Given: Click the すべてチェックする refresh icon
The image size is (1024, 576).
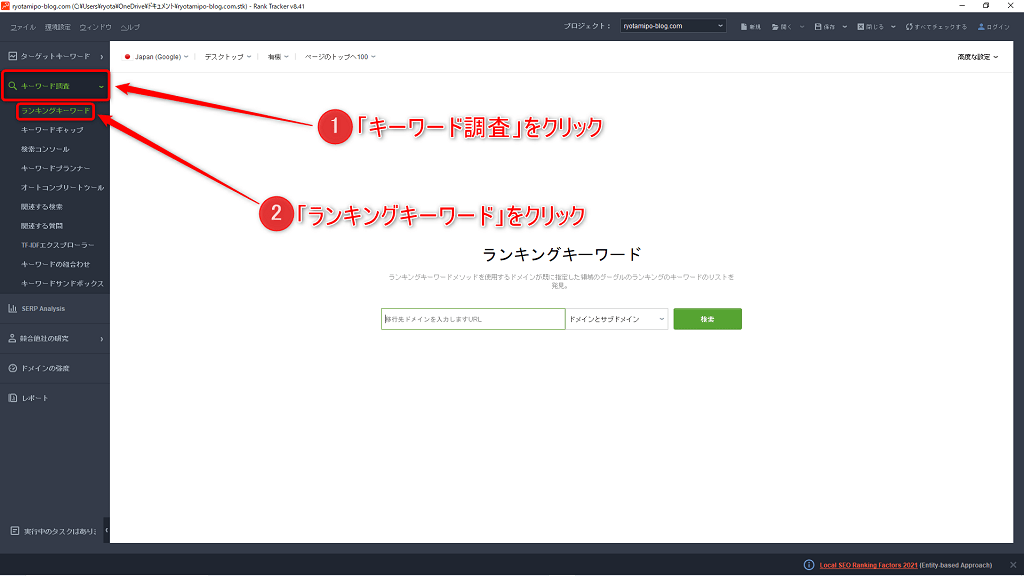Looking at the screenshot, I should 909,26.
